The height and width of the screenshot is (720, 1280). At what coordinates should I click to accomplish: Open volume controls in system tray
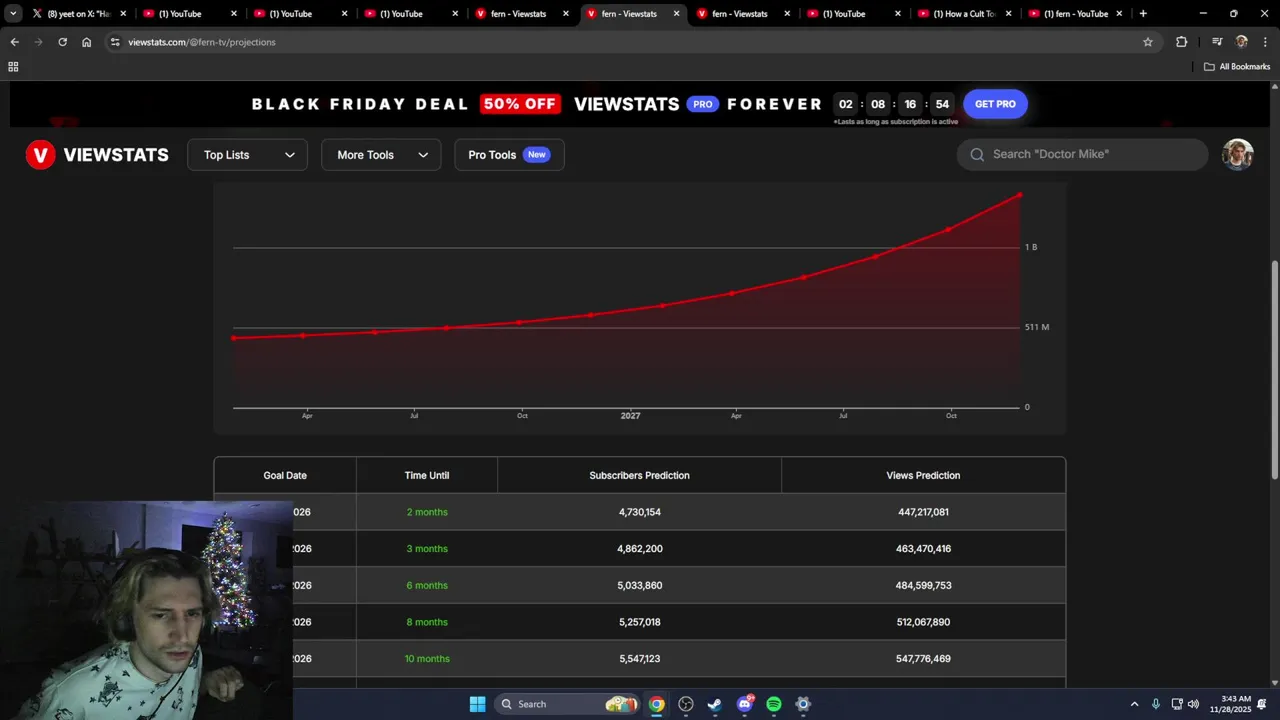[1193, 704]
